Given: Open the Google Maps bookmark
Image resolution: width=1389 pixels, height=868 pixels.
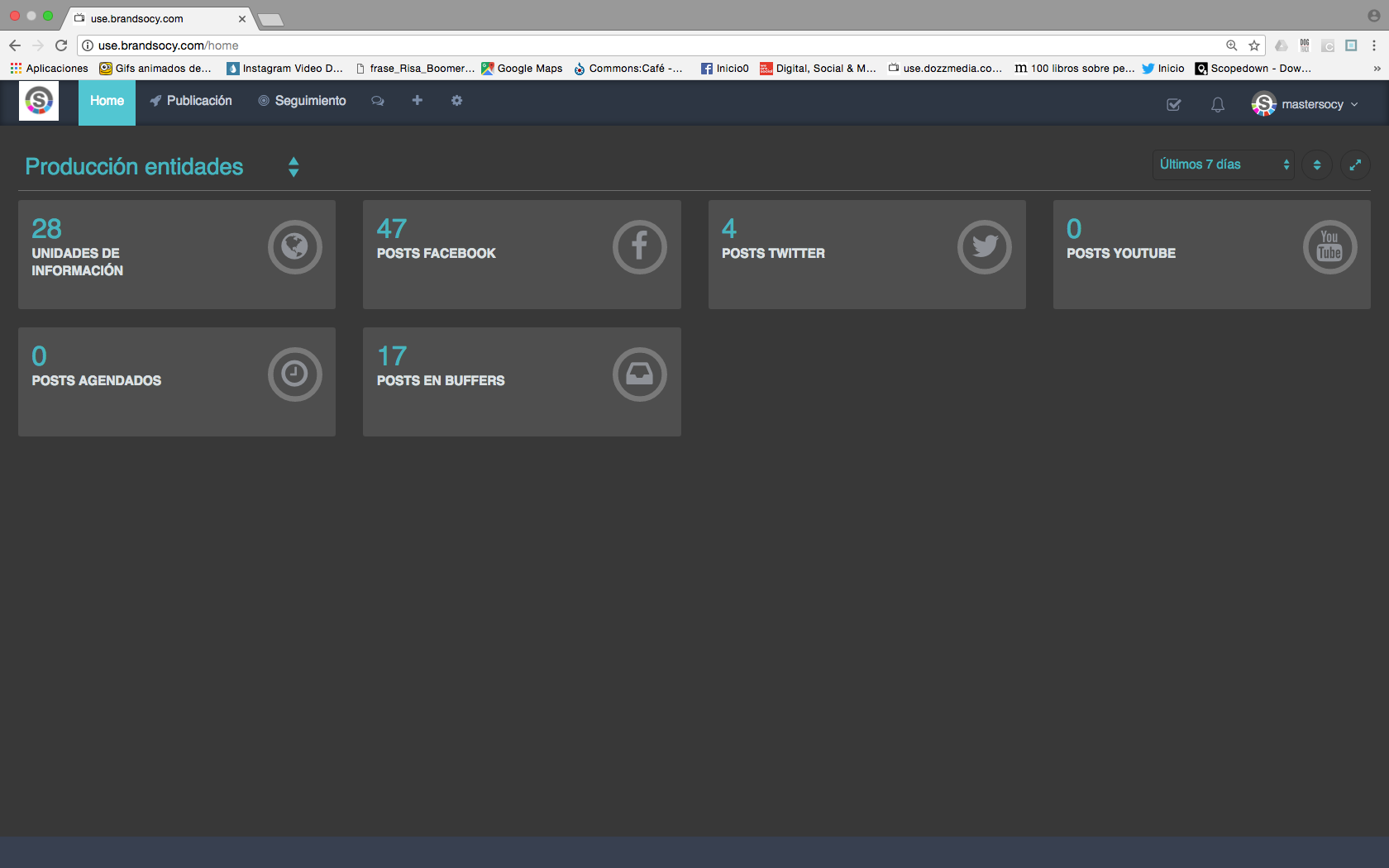Looking at the screenshot, I should click(523, 69).
